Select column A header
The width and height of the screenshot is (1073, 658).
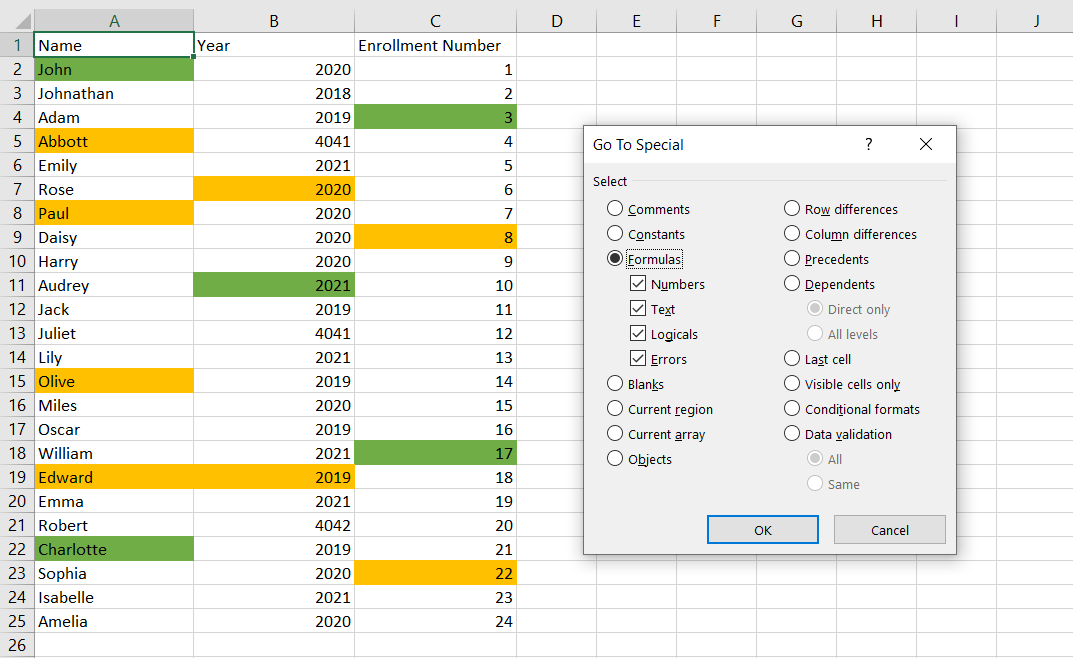114,21
